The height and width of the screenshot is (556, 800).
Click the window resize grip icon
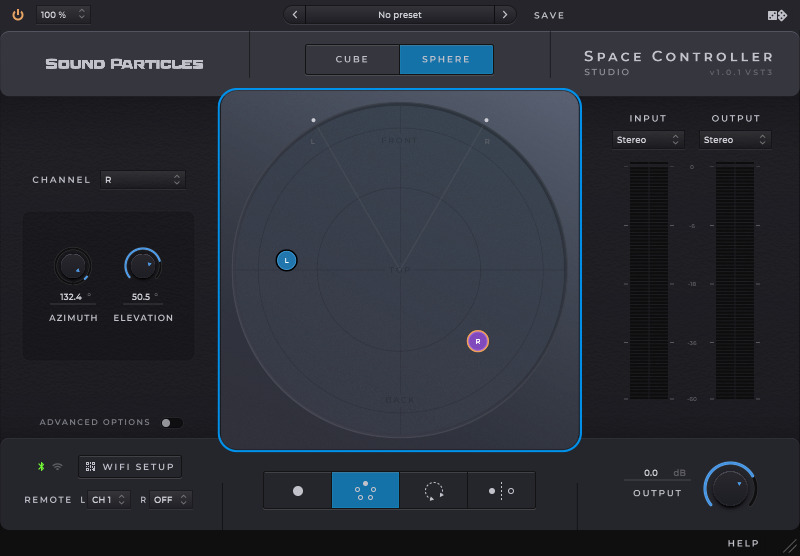pyautogui.click(x=790, y=546)
